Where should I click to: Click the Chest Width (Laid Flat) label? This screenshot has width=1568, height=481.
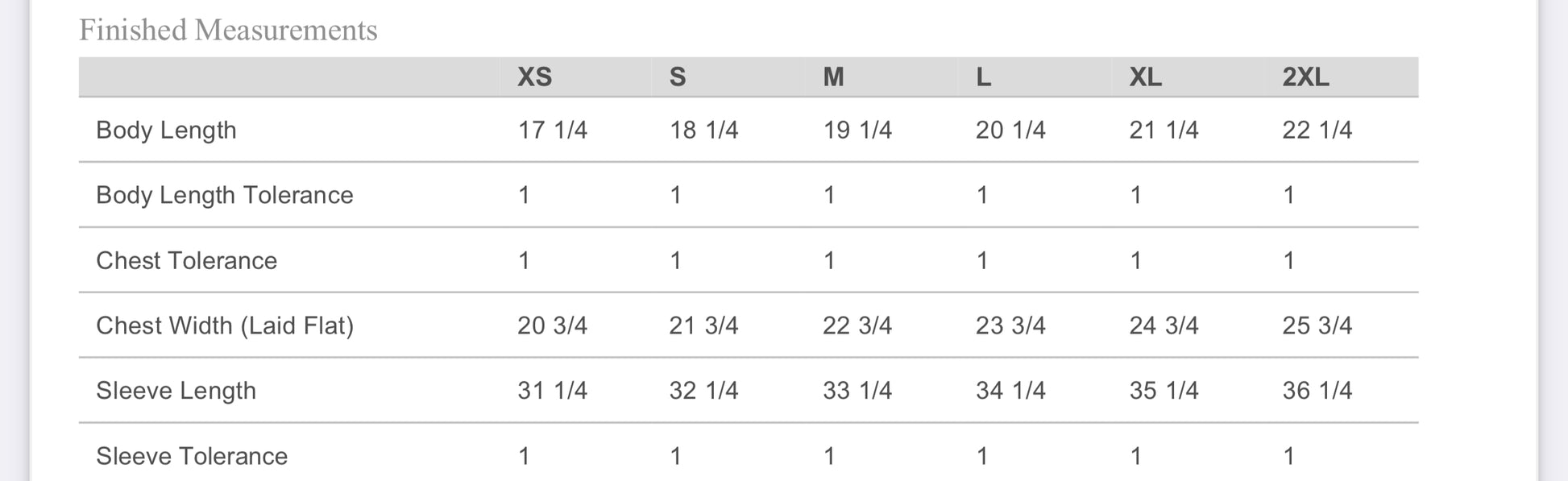click(225, 326)
